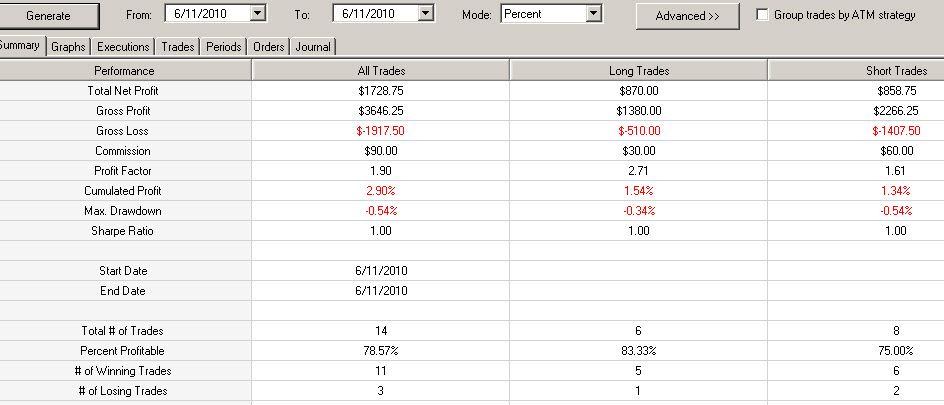
Task: Open the To date dropdown arrow
Action: coord(426,13)
